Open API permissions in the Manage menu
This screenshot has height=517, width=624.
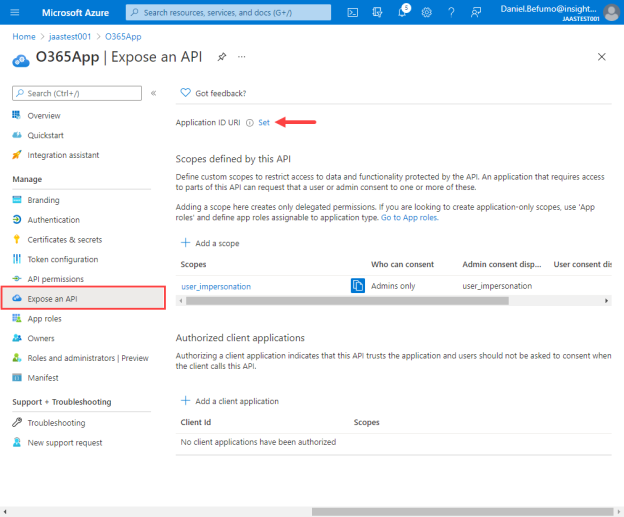[56, 279]
